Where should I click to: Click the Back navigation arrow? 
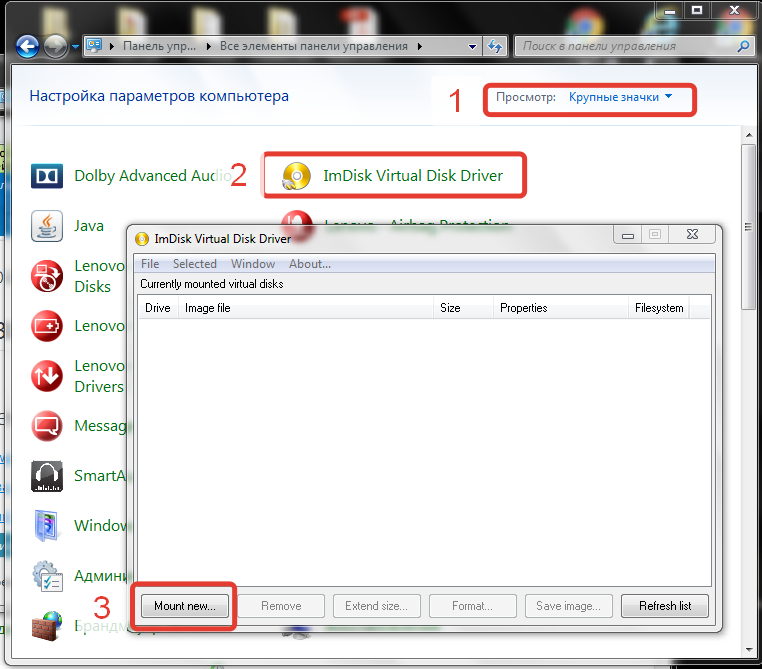pyautogui.click(x=27, y=46)
